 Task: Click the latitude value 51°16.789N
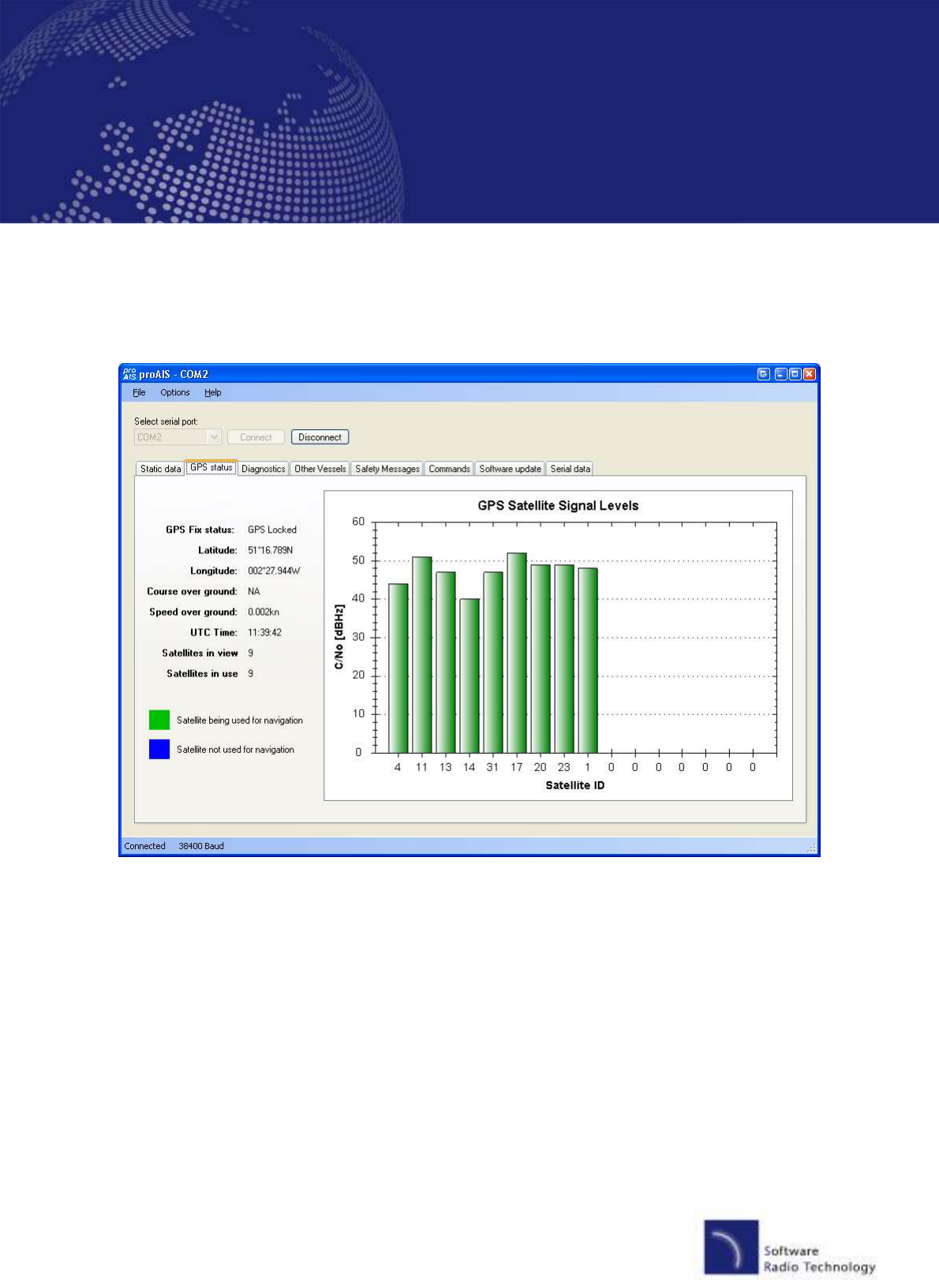click(271, 550)
